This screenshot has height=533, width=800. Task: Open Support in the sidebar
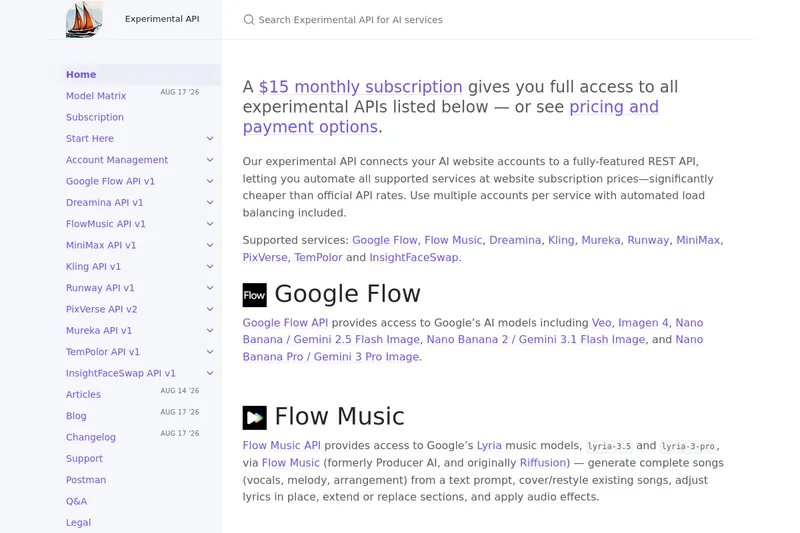coord(84,459)
